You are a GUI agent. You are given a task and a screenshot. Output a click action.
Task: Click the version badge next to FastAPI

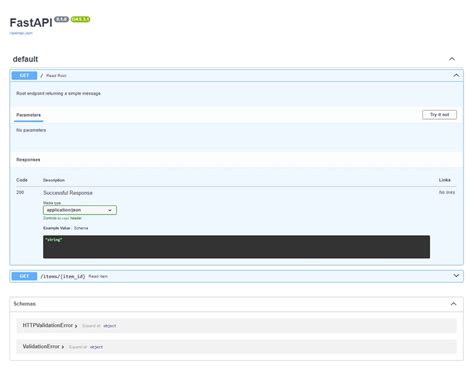coord(61,19)
